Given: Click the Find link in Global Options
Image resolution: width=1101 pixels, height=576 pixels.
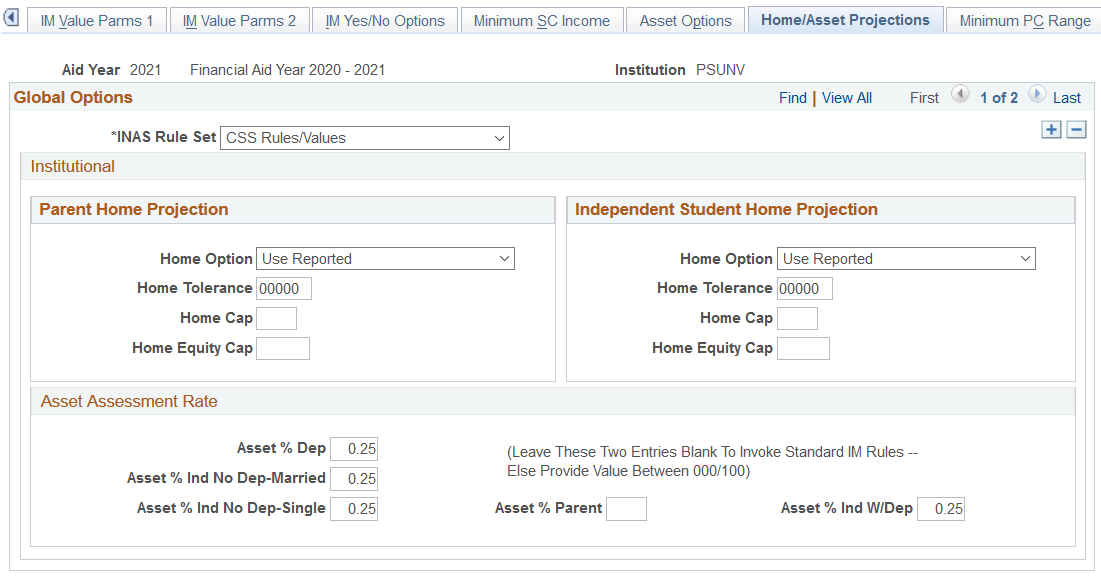Looking at the screenshot, I should click(x=792, y=97).
